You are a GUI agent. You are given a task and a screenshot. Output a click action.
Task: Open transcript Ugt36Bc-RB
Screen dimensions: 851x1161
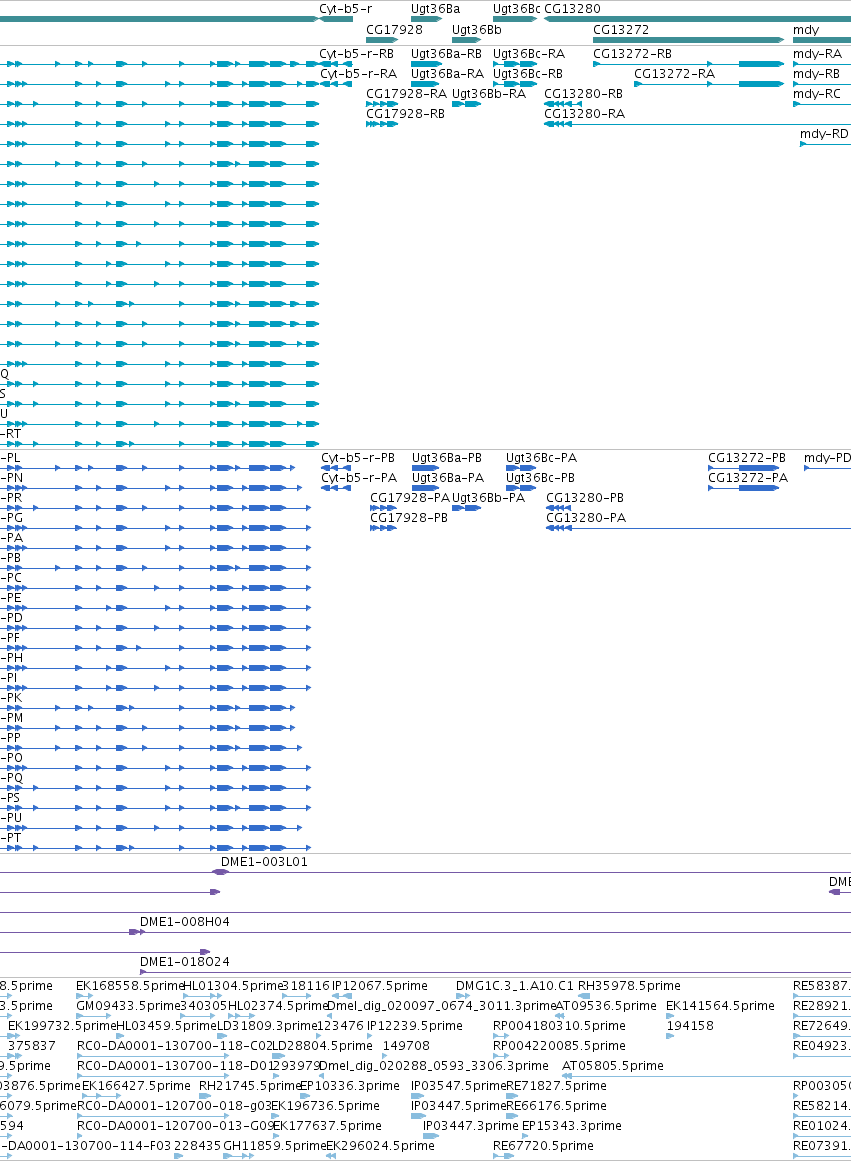click(x=528, y=74)
